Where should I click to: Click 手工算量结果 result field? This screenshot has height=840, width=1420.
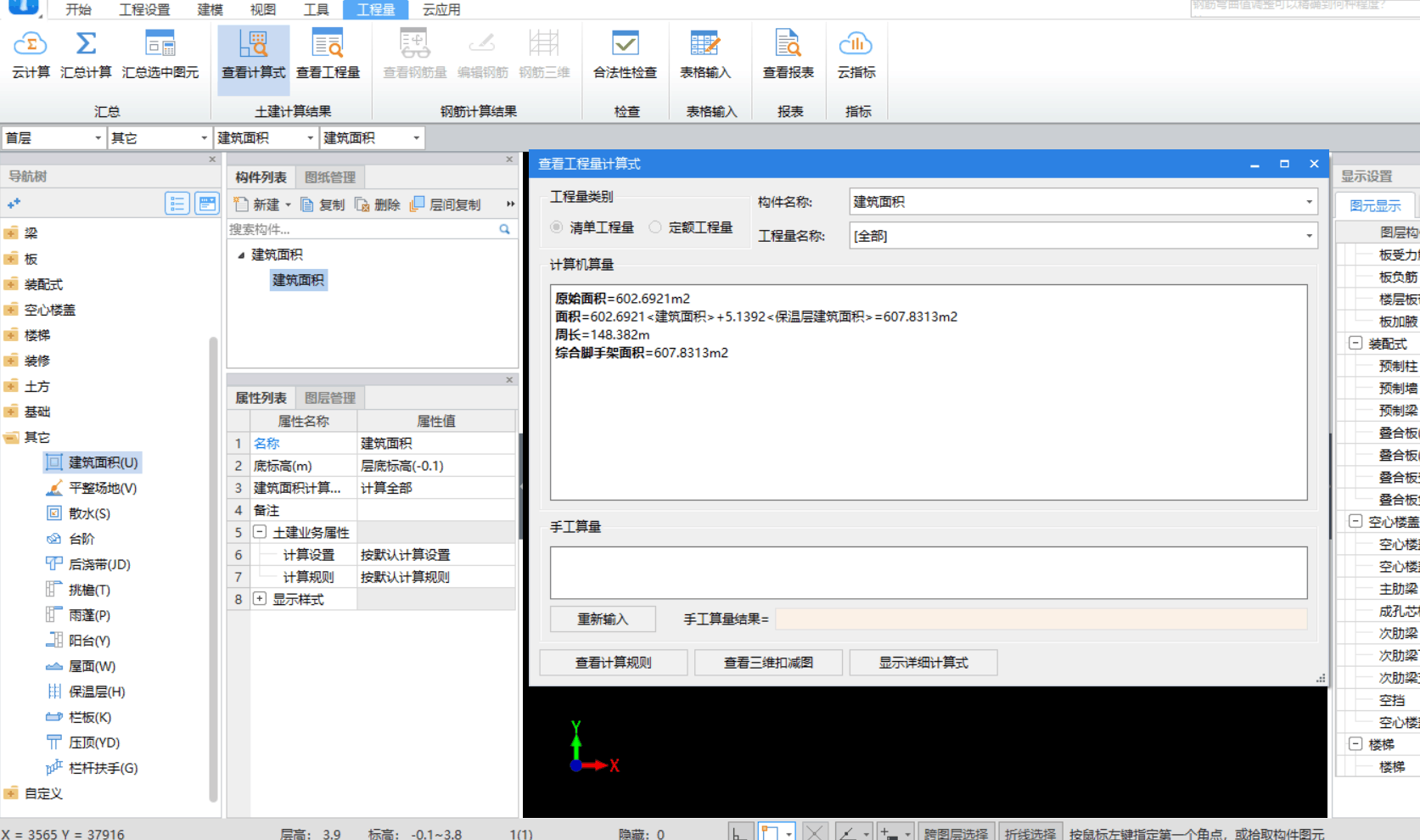[1041, 619]
